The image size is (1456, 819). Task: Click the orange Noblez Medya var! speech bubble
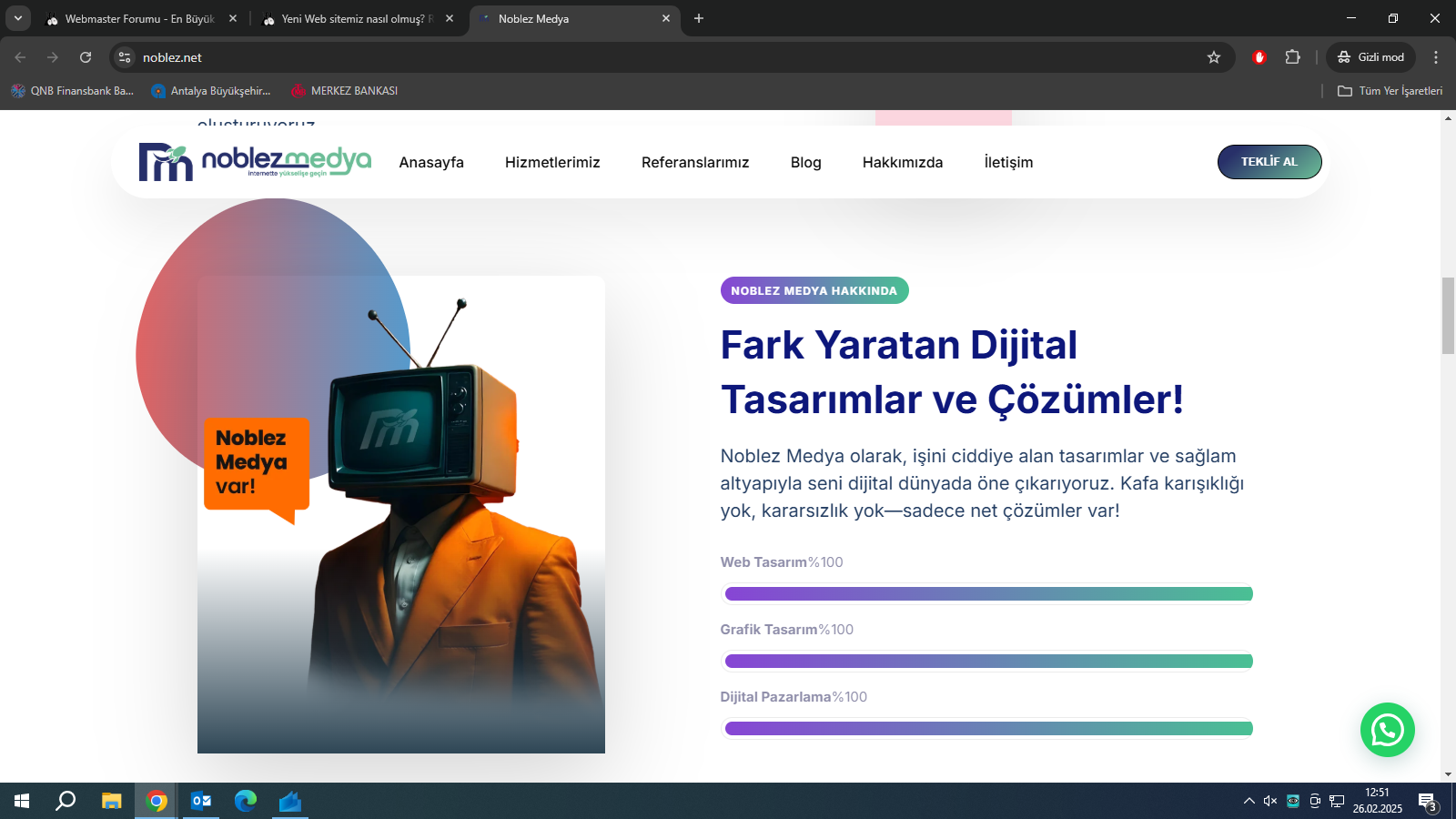click(257, 470)
